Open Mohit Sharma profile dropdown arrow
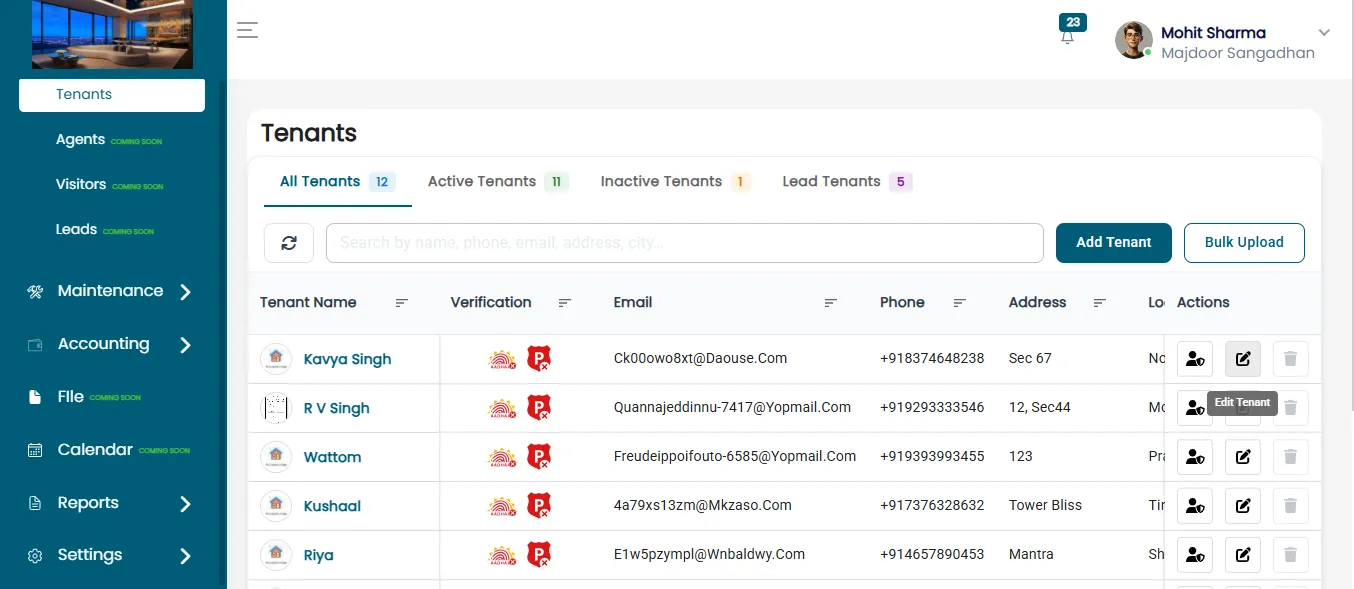 (x=1324, y=33)
